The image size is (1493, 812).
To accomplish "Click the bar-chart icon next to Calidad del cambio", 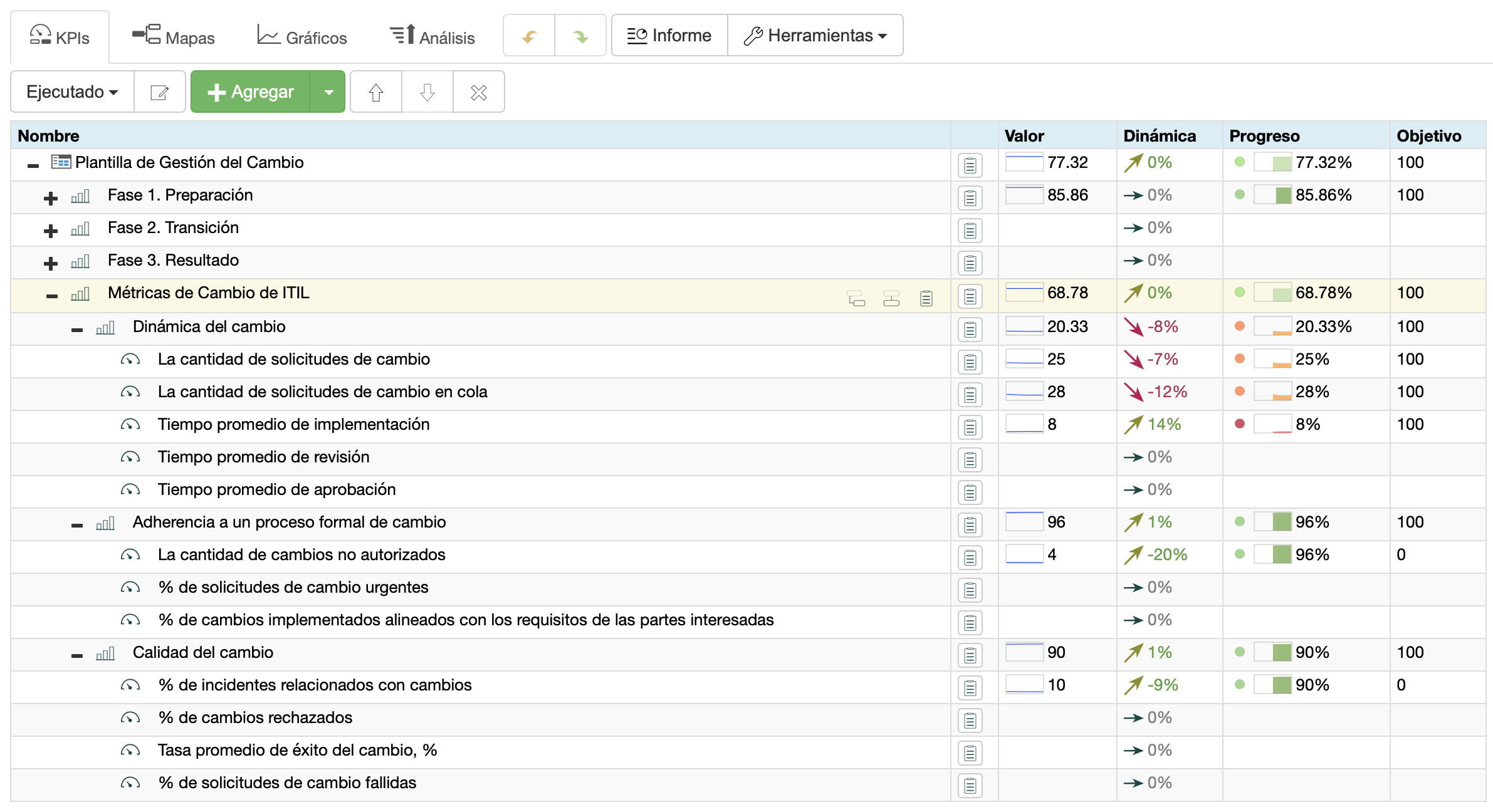I will [x=105, y=653].
